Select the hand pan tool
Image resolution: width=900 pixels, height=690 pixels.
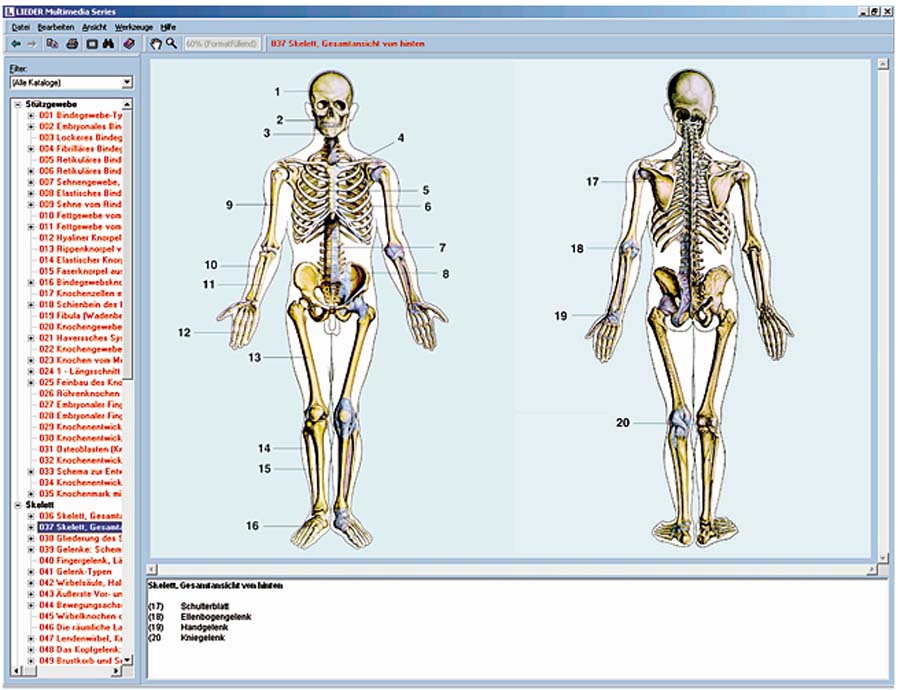click(156, 44)
